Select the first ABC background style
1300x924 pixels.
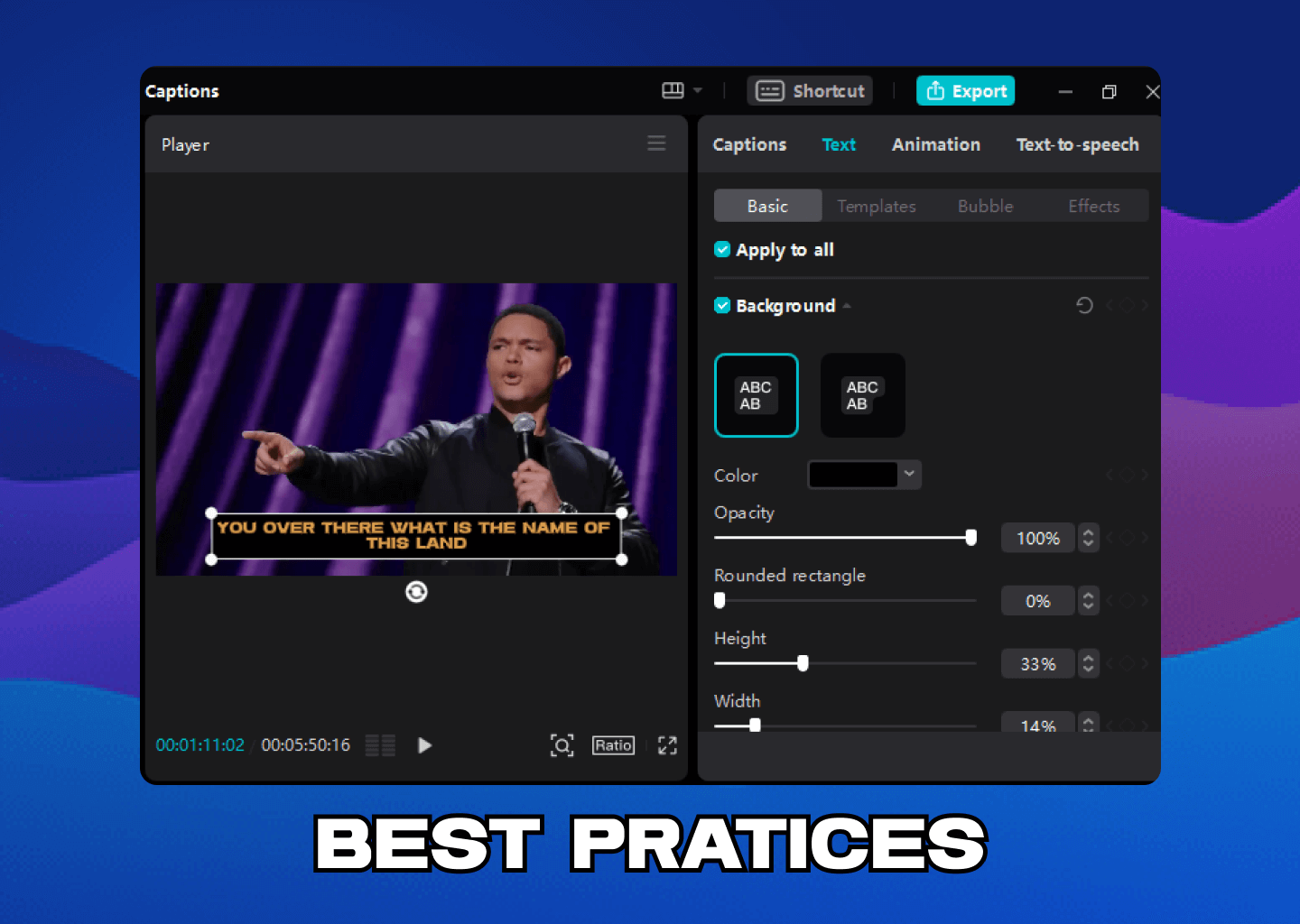coord(757,395)
